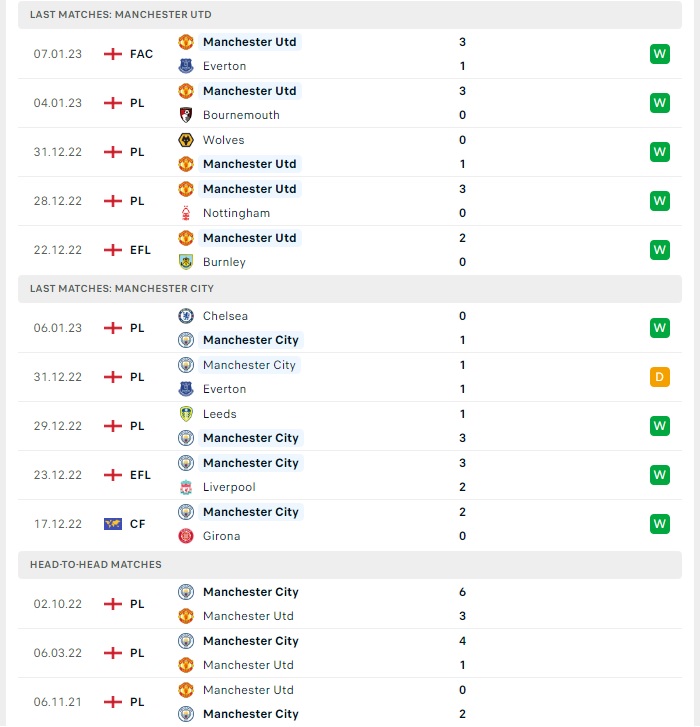Open Manchester City link in Girona match
Viewport: 700px width, 727px height.
[x=250, y=512]
